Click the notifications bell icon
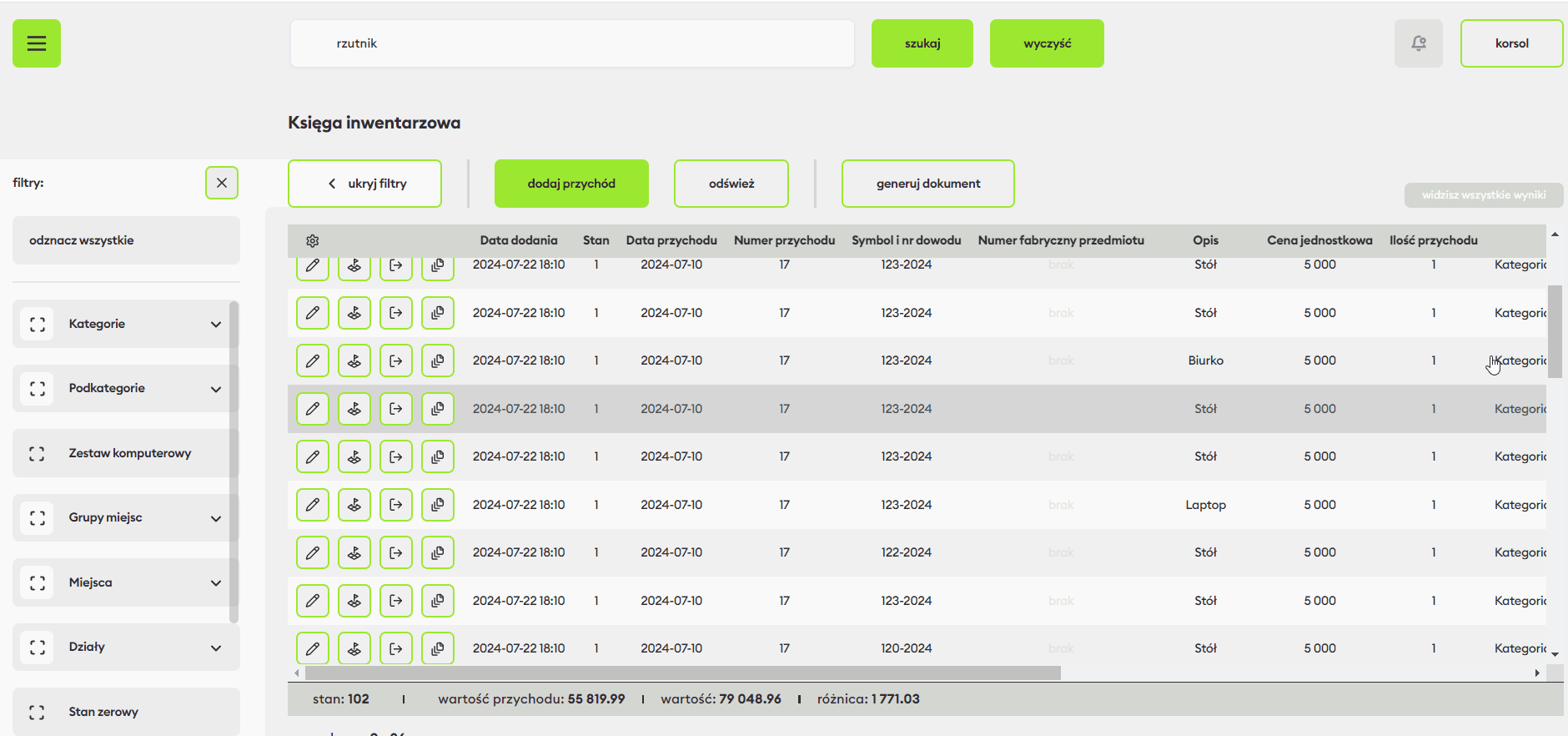Viewport: 1568px width, 736px height. (1418, 43)
